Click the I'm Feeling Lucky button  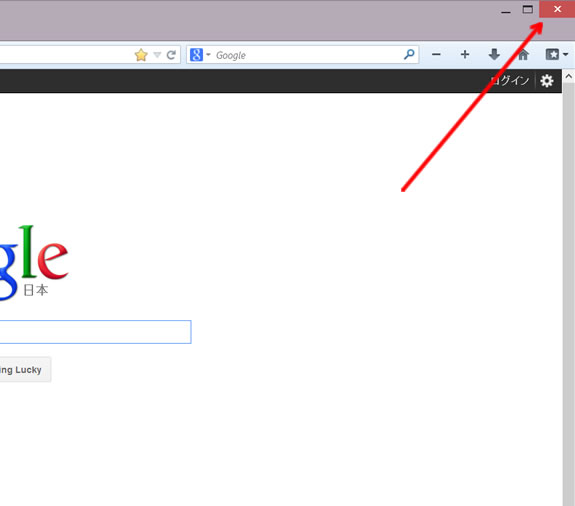click(x=25, y=370)
